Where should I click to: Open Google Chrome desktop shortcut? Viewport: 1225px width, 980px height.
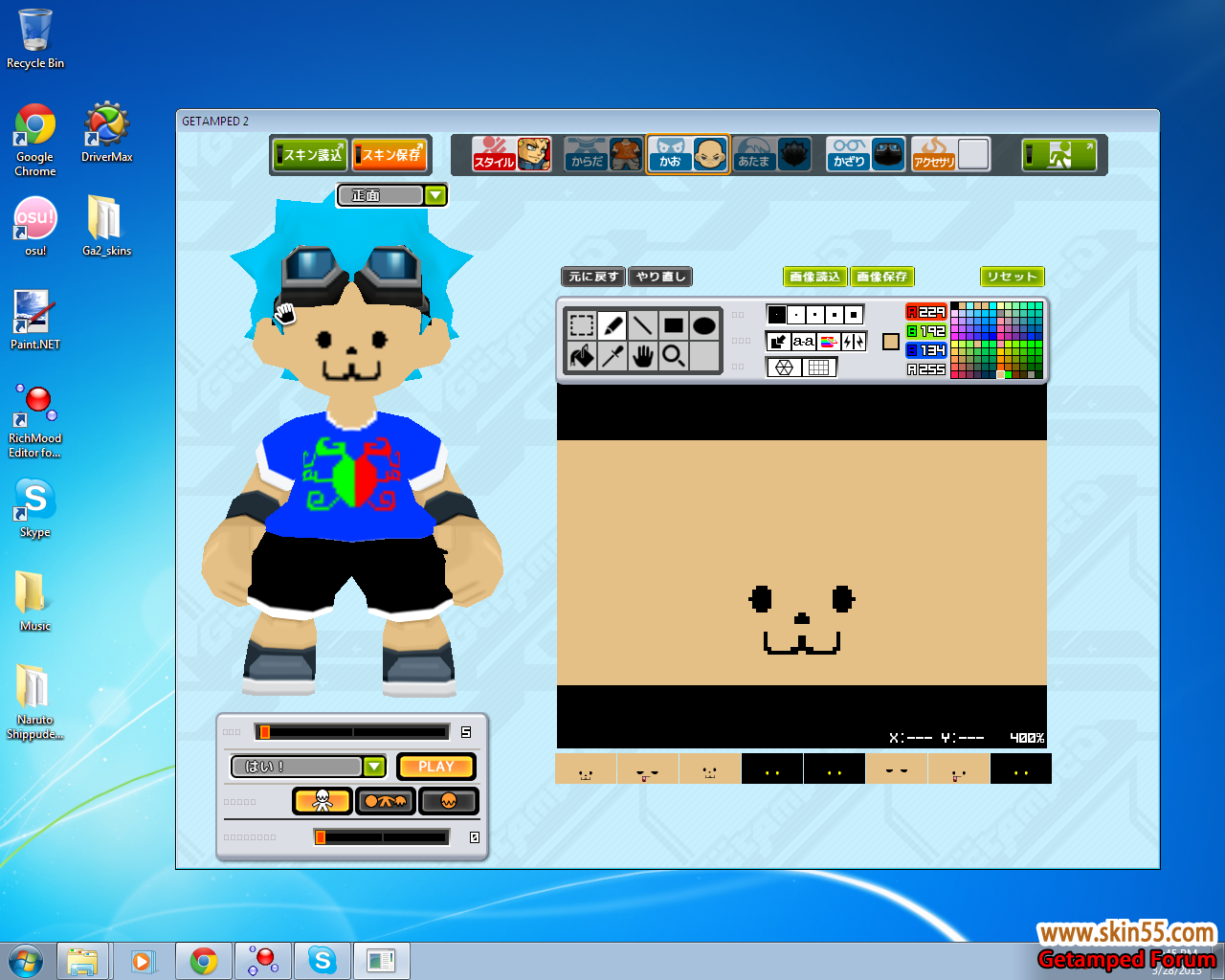[x=35, y=140]
